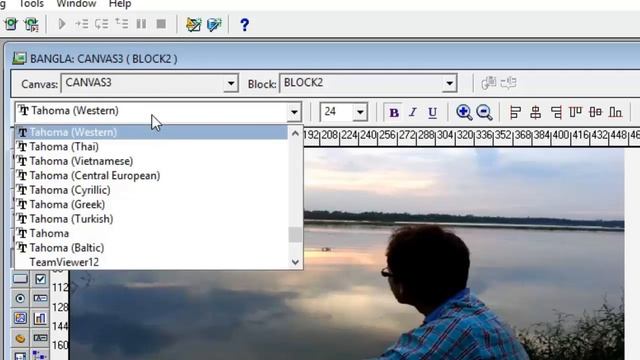The width and height of the screenshot is (640, 360).
Task: Click the Zoom Out magnifier
Action: (x=484, y=112)
